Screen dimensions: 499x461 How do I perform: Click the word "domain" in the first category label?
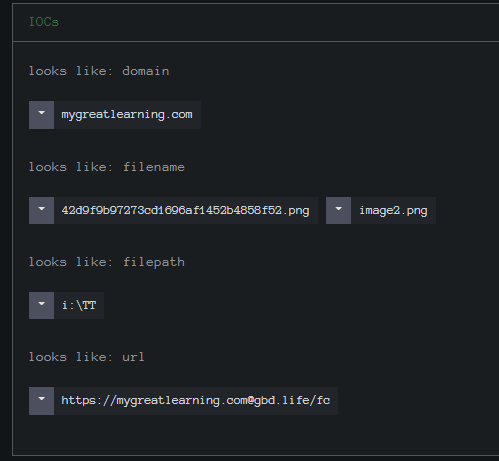(x=146, y=71)
